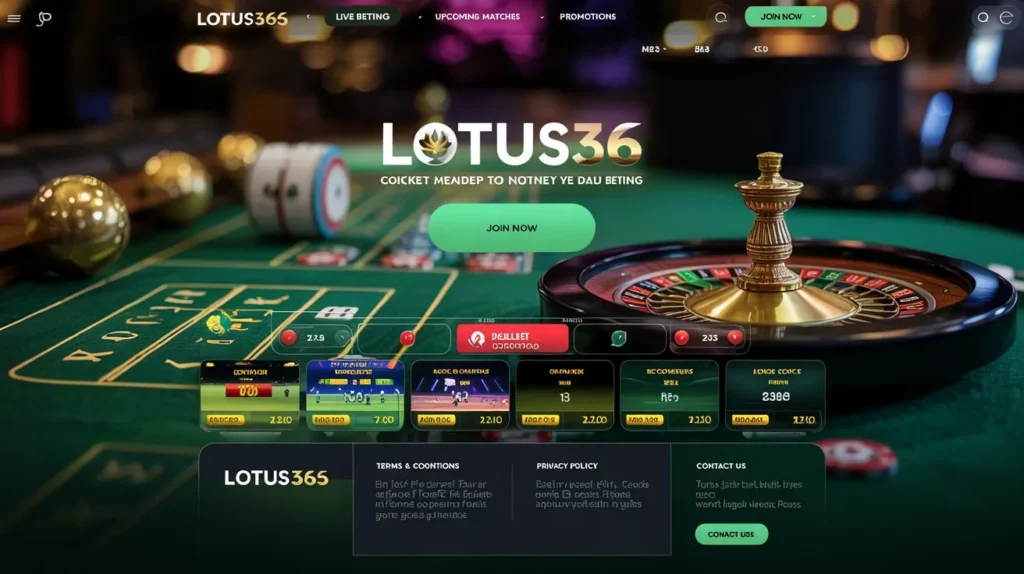Open the hamburger menu icon
1024x574 pixels.
click(x=14, y=19)
